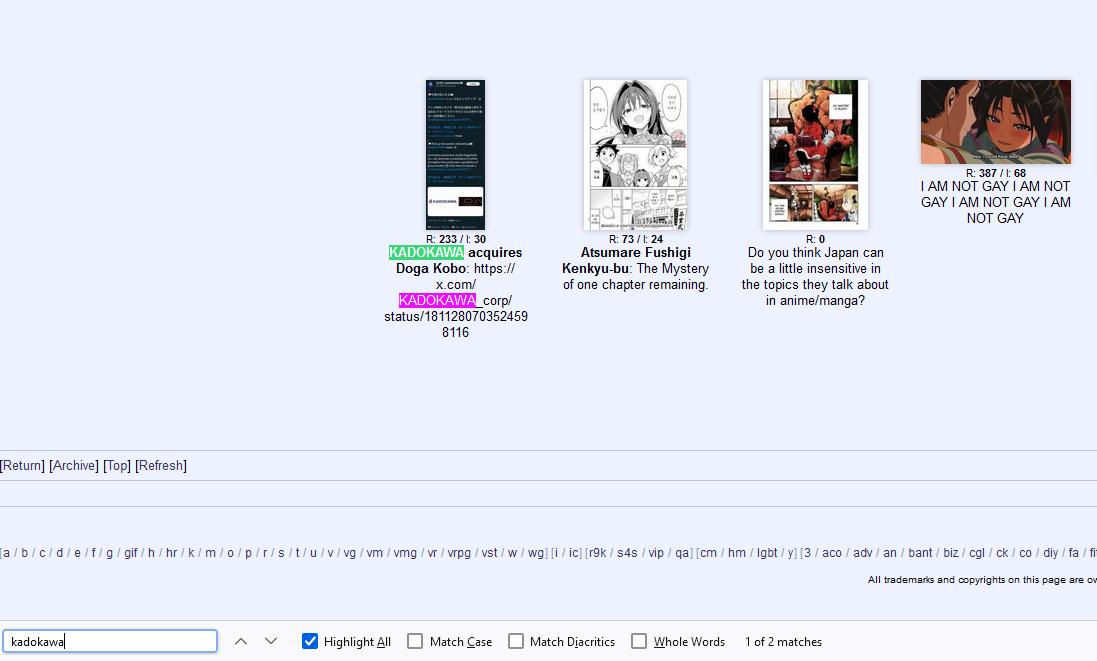Open the 'vst' board link

tap(489, 553)
